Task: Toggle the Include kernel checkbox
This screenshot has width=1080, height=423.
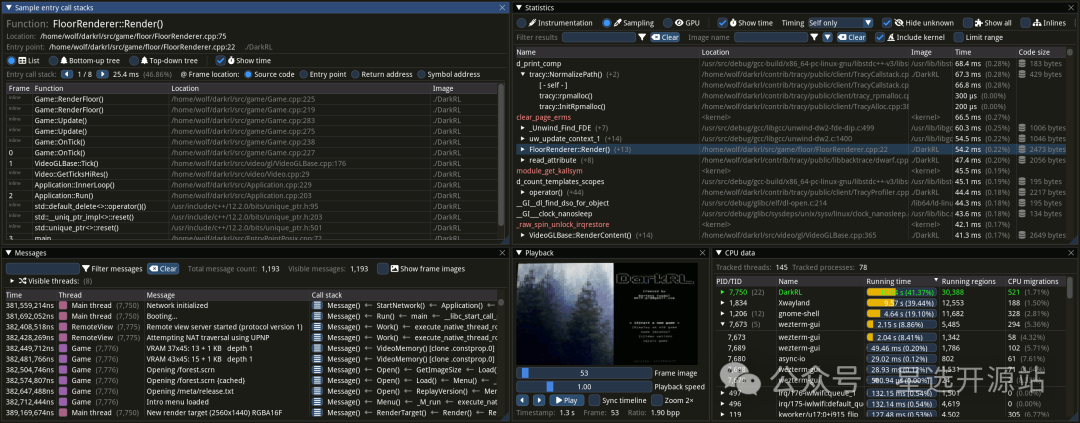Action: pyautogui.click(x=880, y=37)
